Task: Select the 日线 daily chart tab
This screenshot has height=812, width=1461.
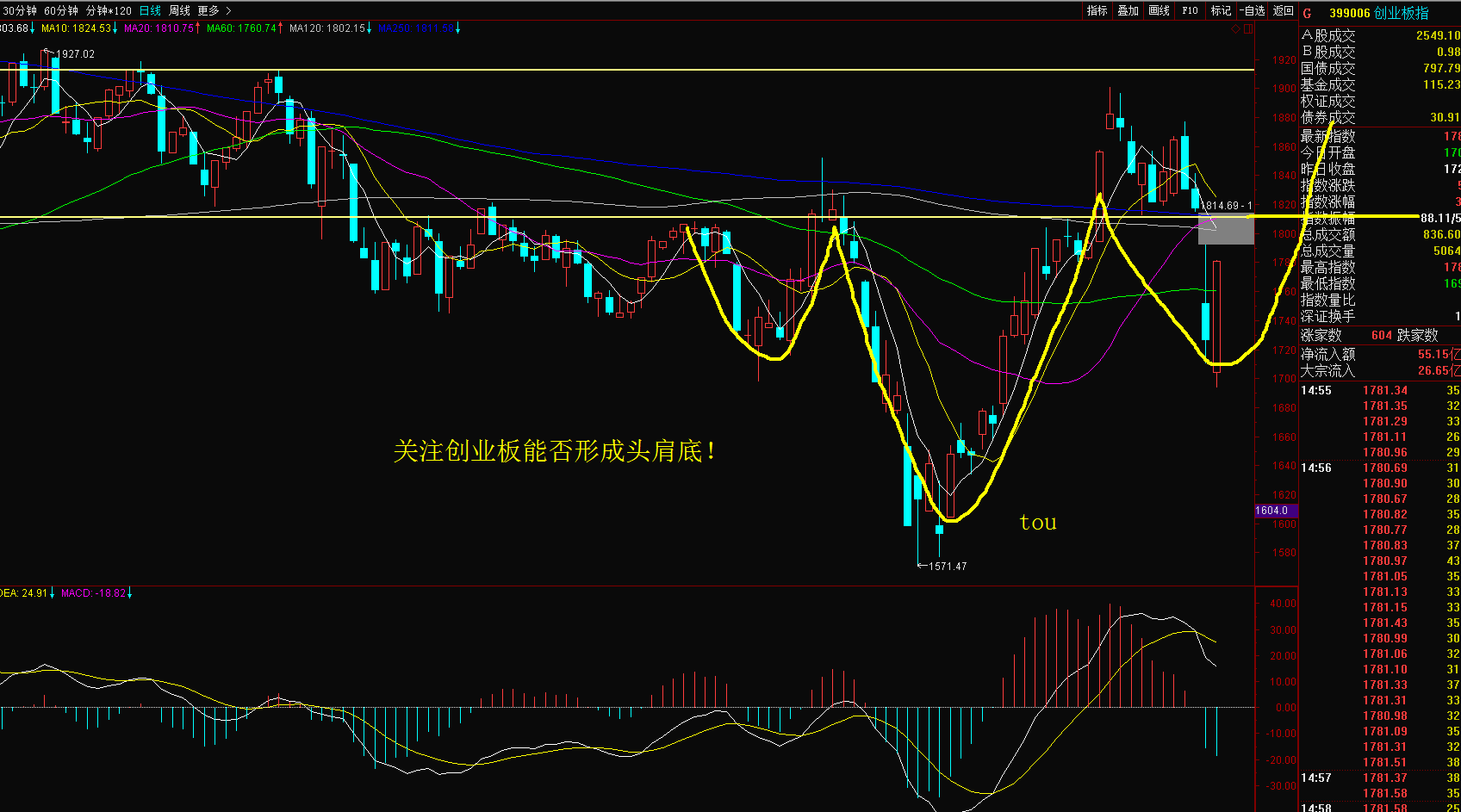Action: [150, 10]
